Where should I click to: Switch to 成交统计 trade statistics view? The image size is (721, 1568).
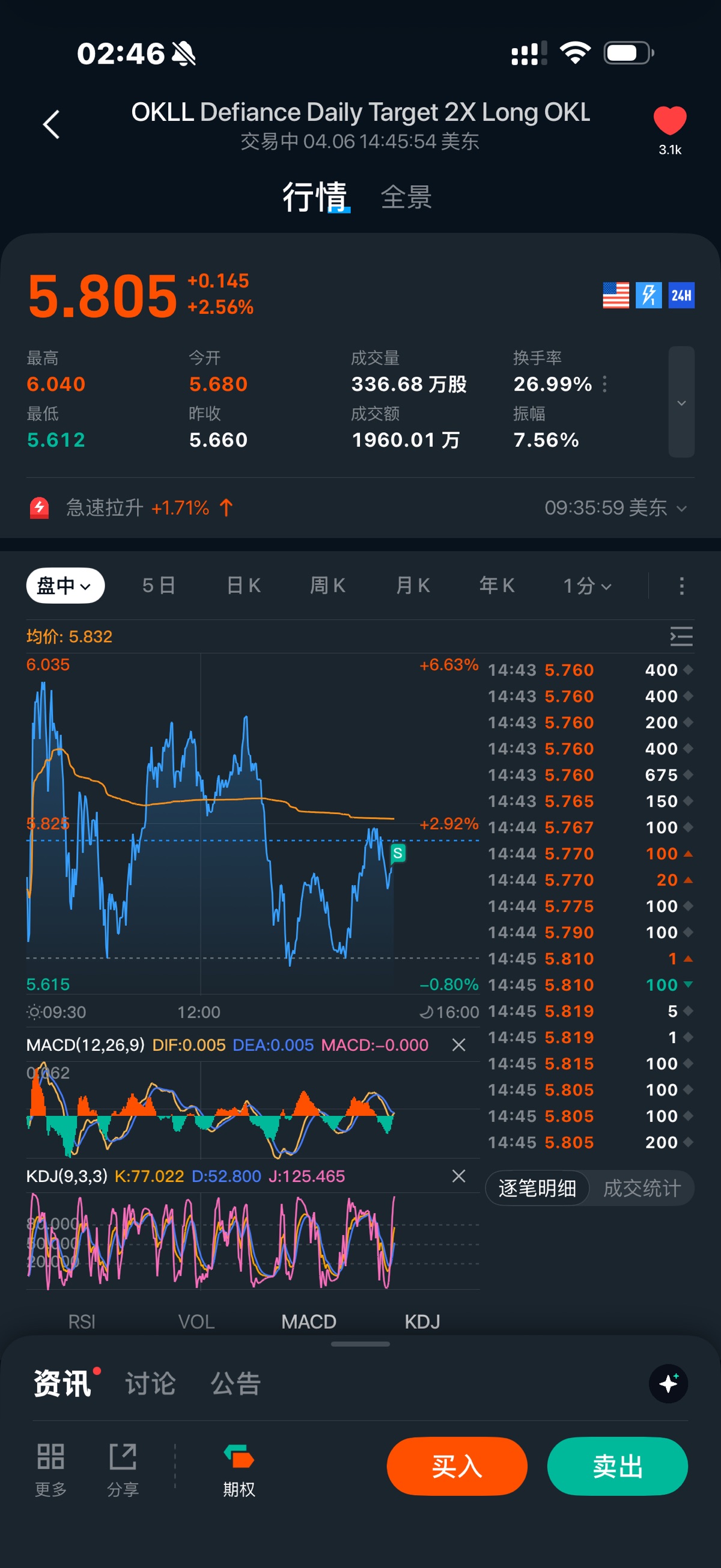click(x=641, y=1187)
